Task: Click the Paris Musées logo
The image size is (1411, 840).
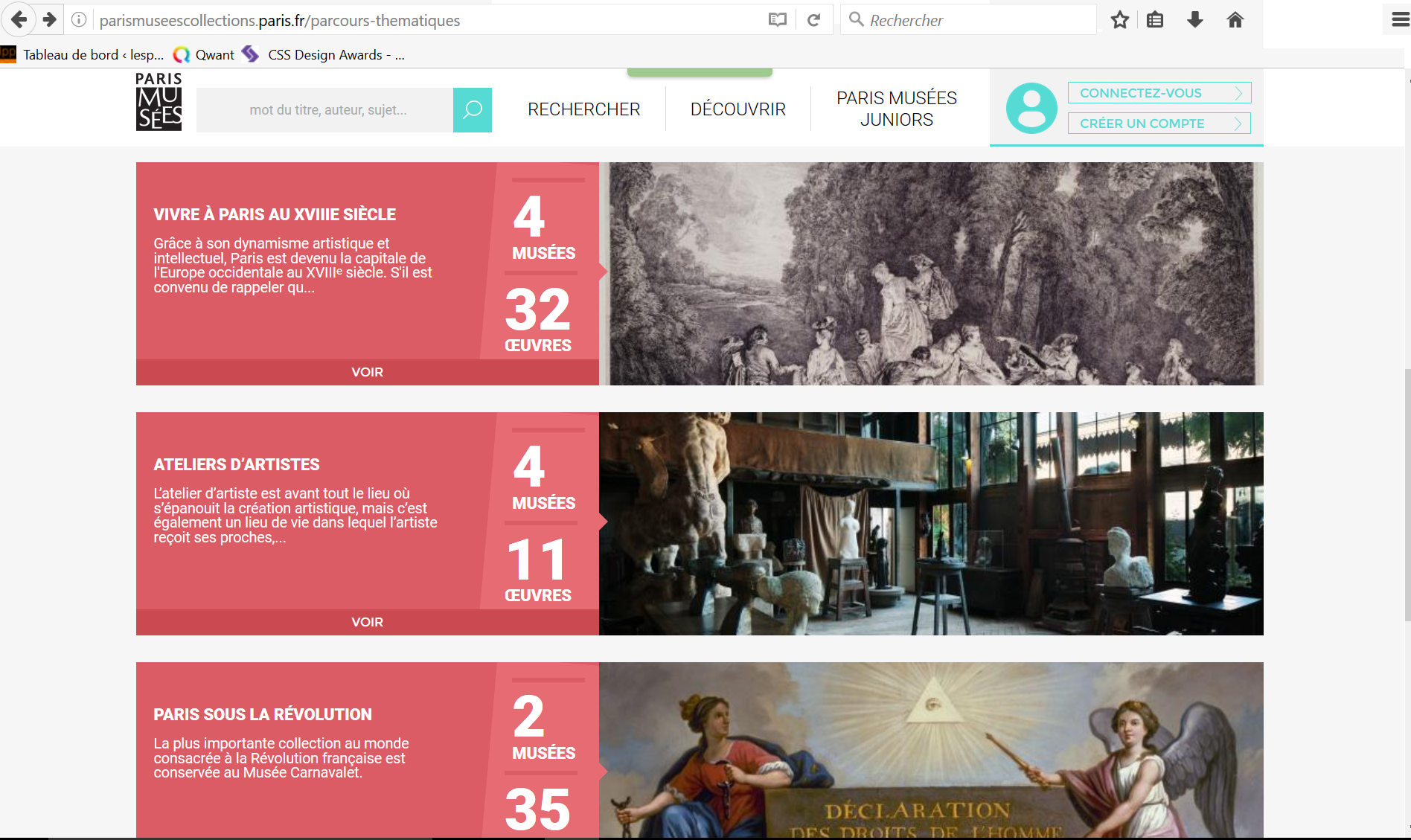Action: pos(159,101)
